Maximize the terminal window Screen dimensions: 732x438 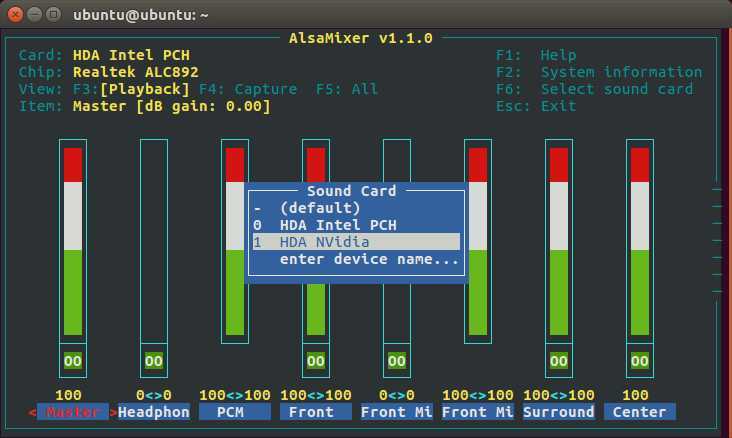point(54,14)
